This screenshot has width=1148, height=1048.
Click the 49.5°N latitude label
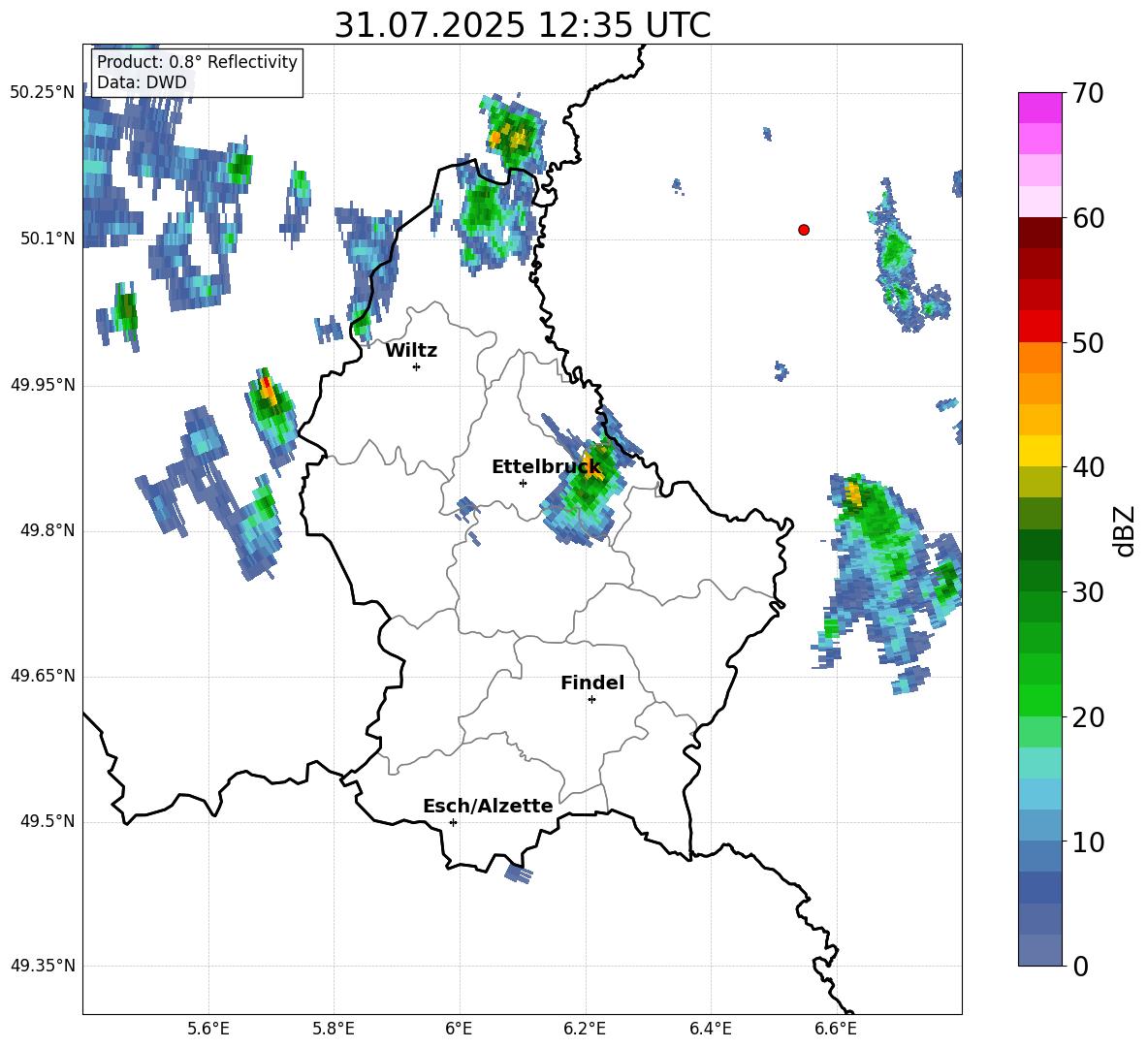48,821
